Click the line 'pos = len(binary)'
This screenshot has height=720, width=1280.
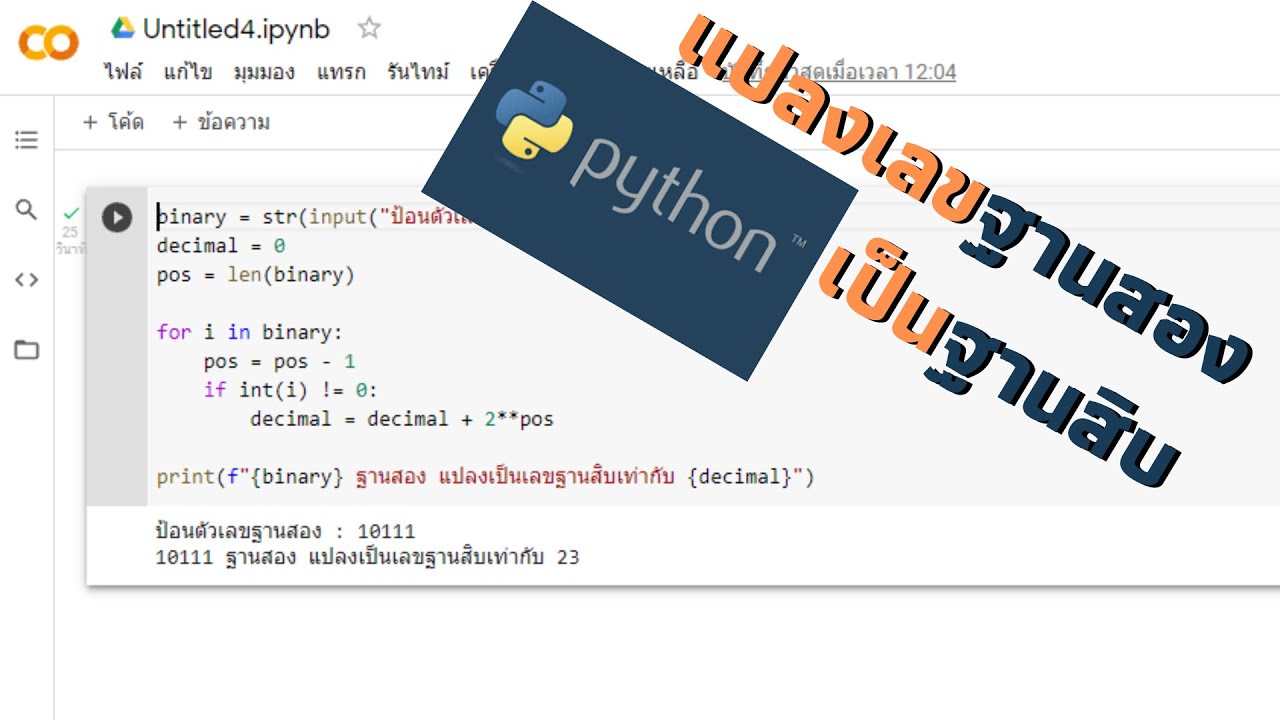pos(256,275)
